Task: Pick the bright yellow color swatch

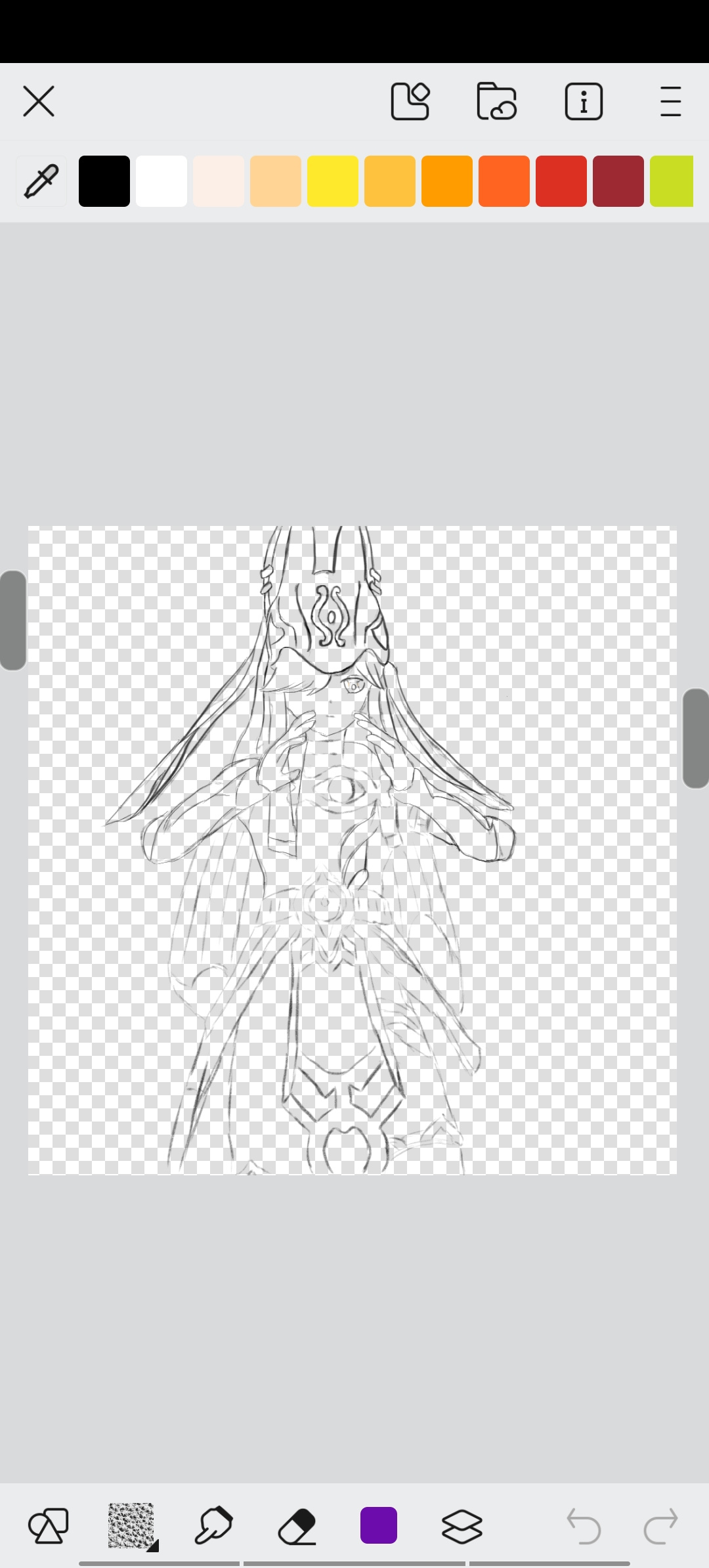Action: click(333, 181)
